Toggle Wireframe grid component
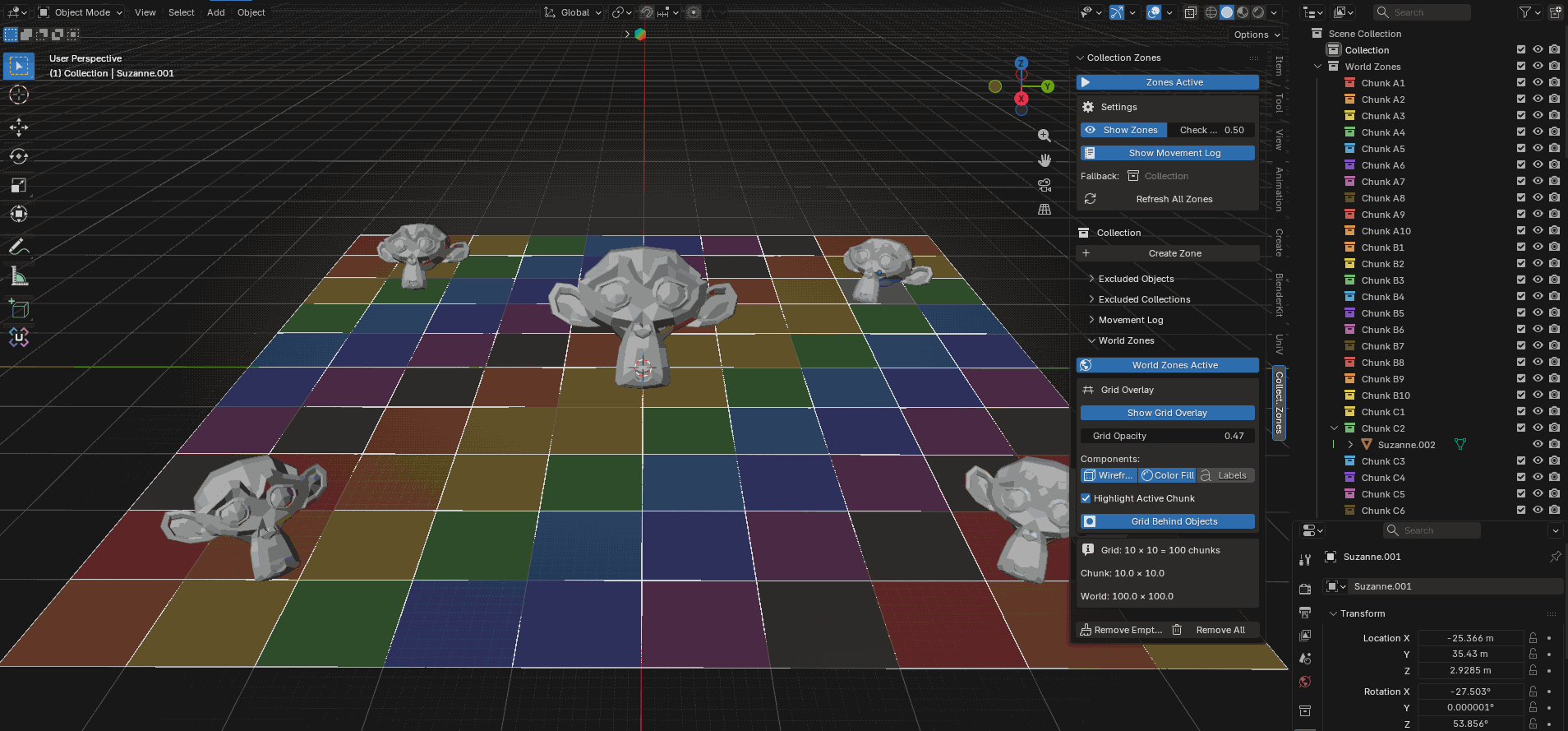The width and height of the screenshot is (1568, 731). click(x=1109, y=475)
